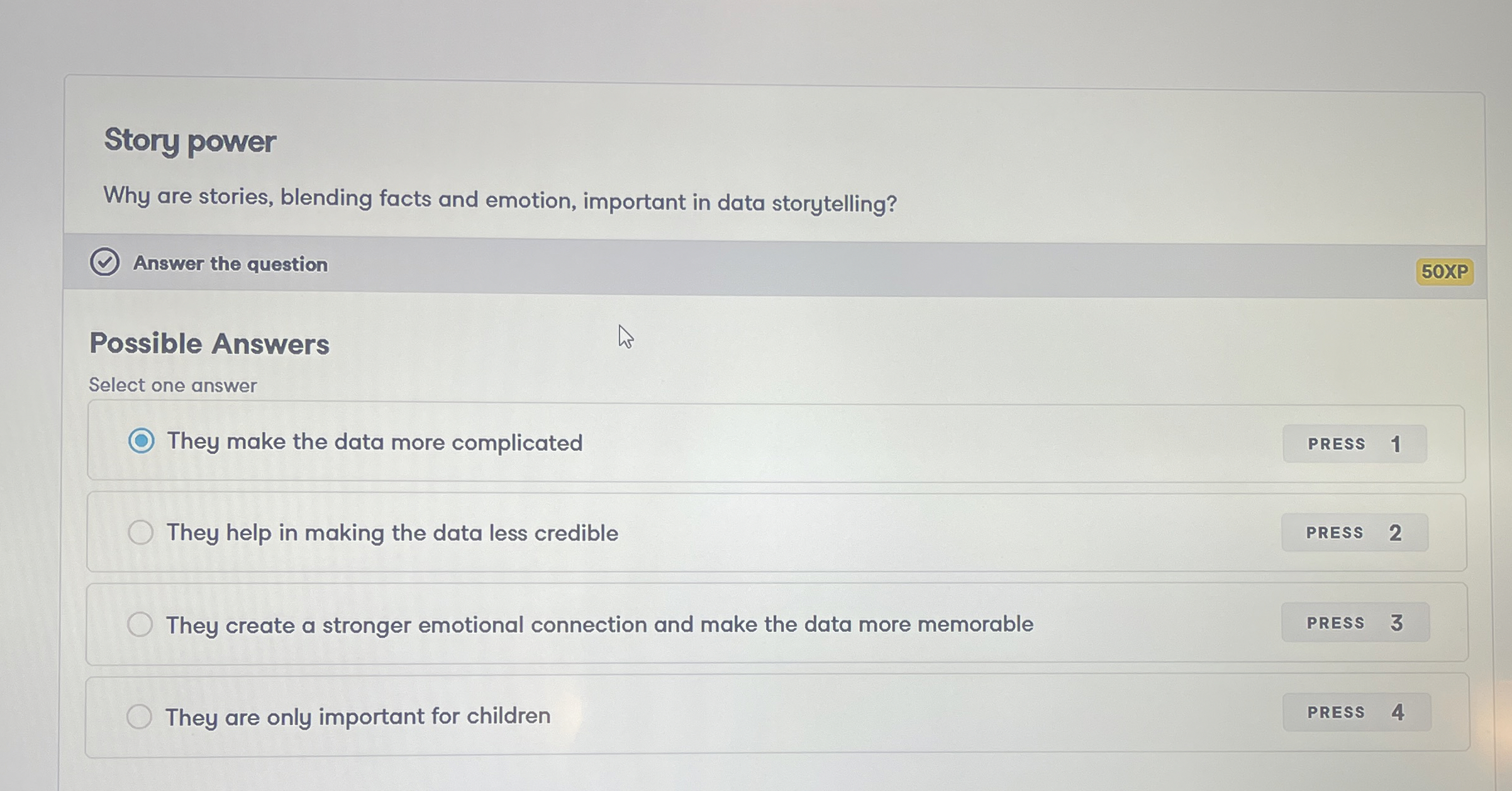Click the checkmark circle icon beside Answer the question

[104, 262]
